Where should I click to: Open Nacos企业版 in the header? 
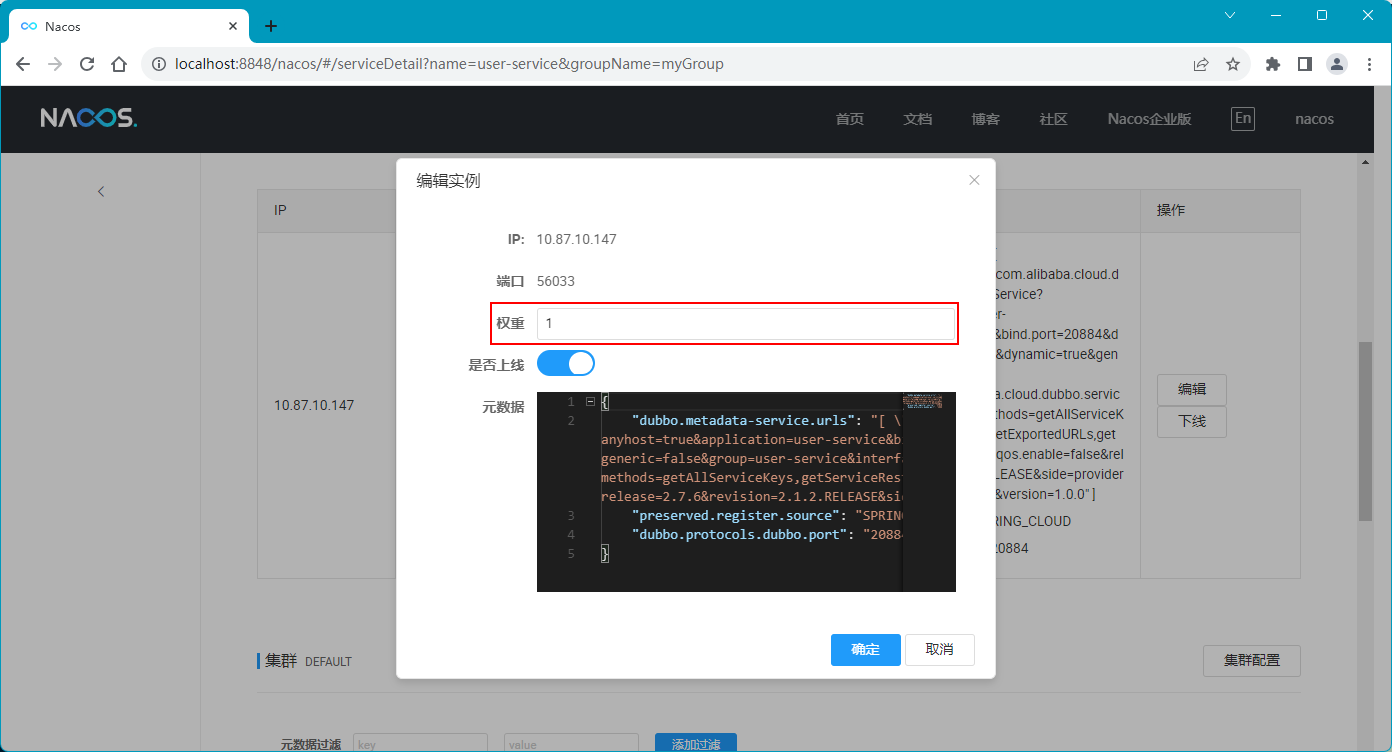1150,119
